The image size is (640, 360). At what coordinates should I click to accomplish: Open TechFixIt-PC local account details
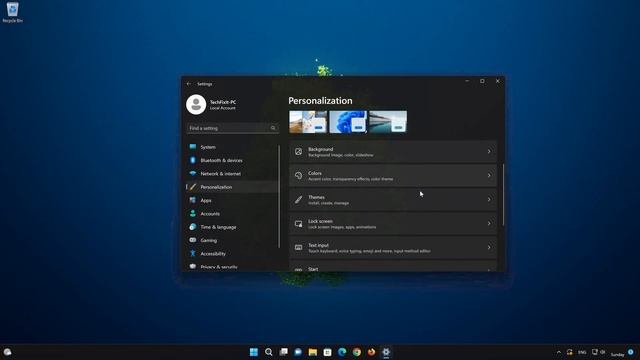[223, 105]
